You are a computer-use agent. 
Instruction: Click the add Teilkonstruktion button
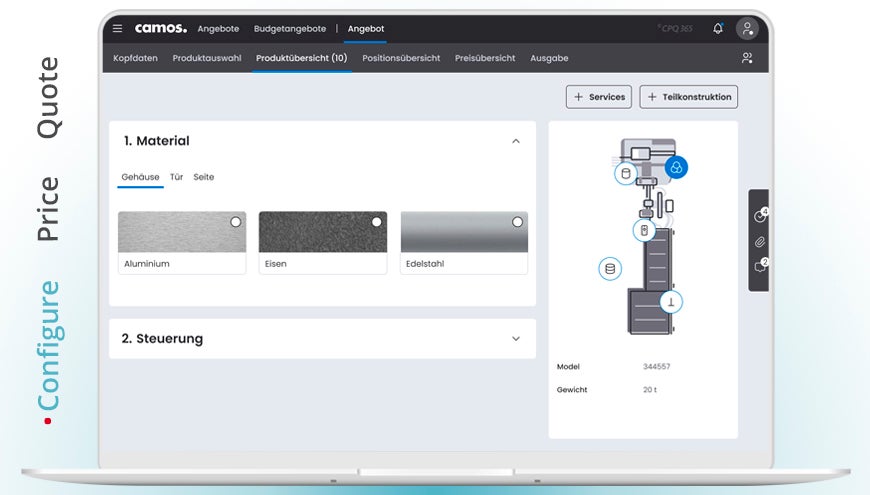pyautogui.click(x=688, y=97)
